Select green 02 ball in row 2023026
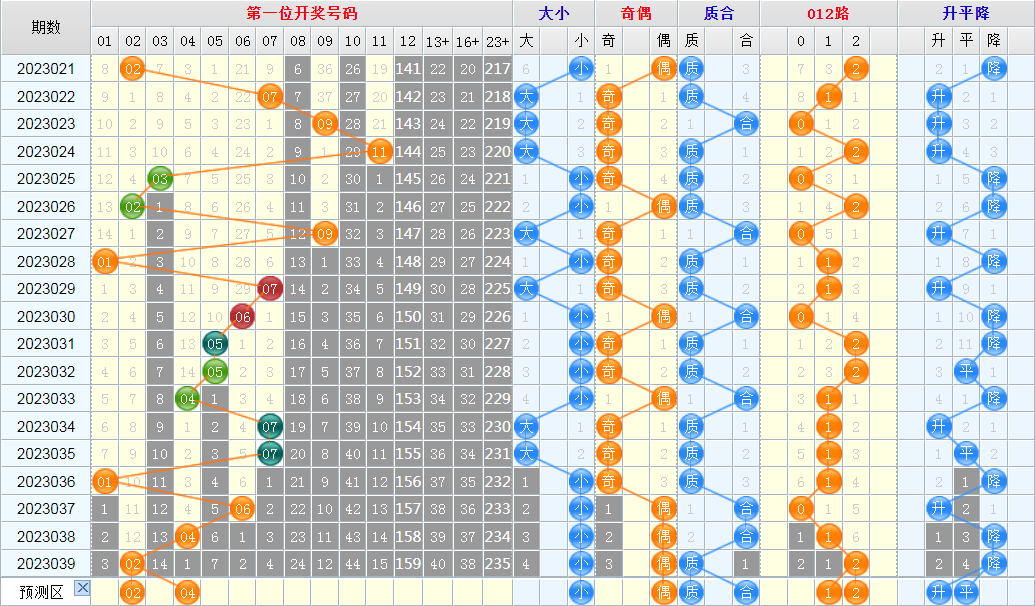The width and height of the screenshot is (1035, 606). [133, 207]
